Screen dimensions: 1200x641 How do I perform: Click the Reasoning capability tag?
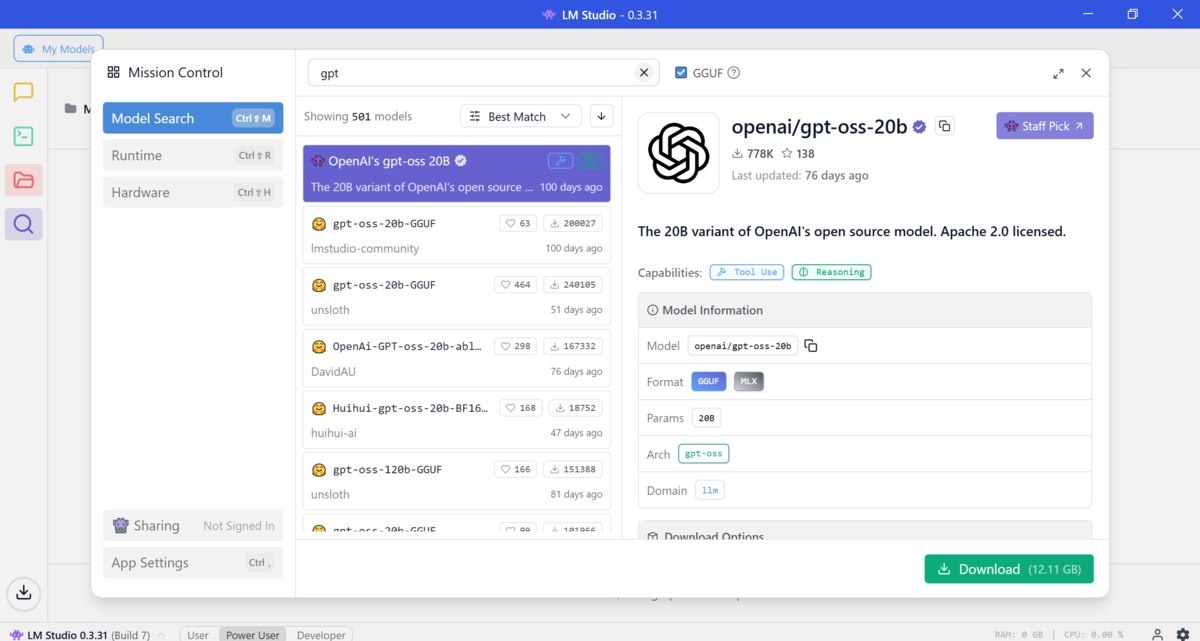pos(831,272)
